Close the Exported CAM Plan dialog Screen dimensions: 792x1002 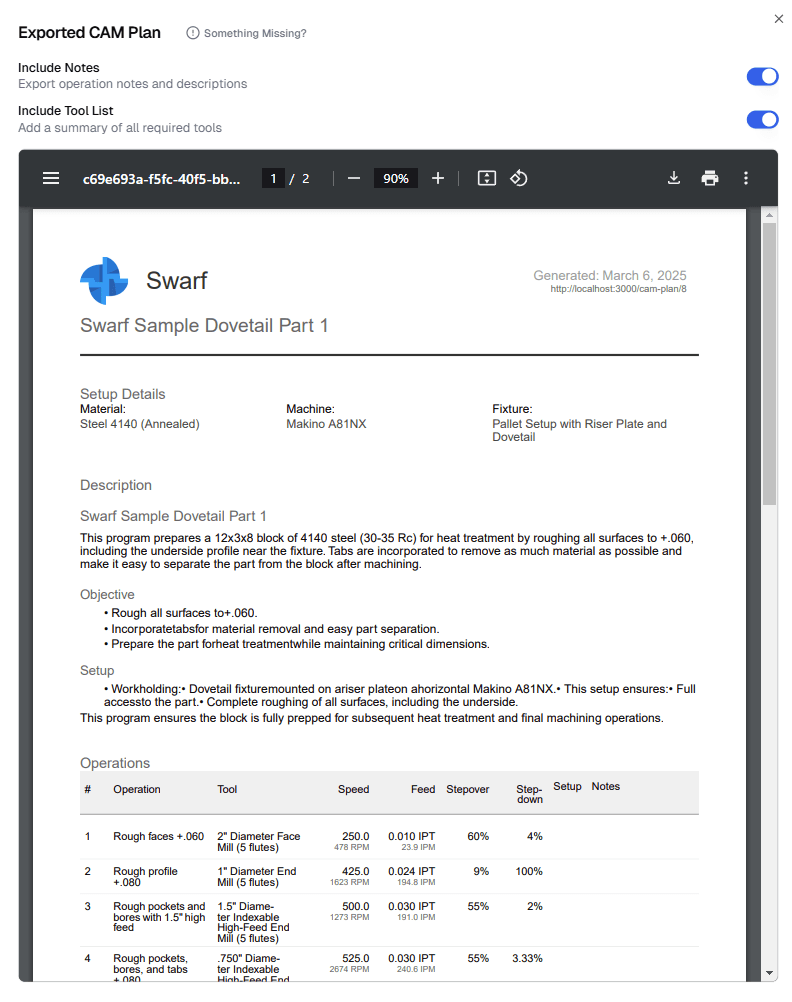pos(778,19)
